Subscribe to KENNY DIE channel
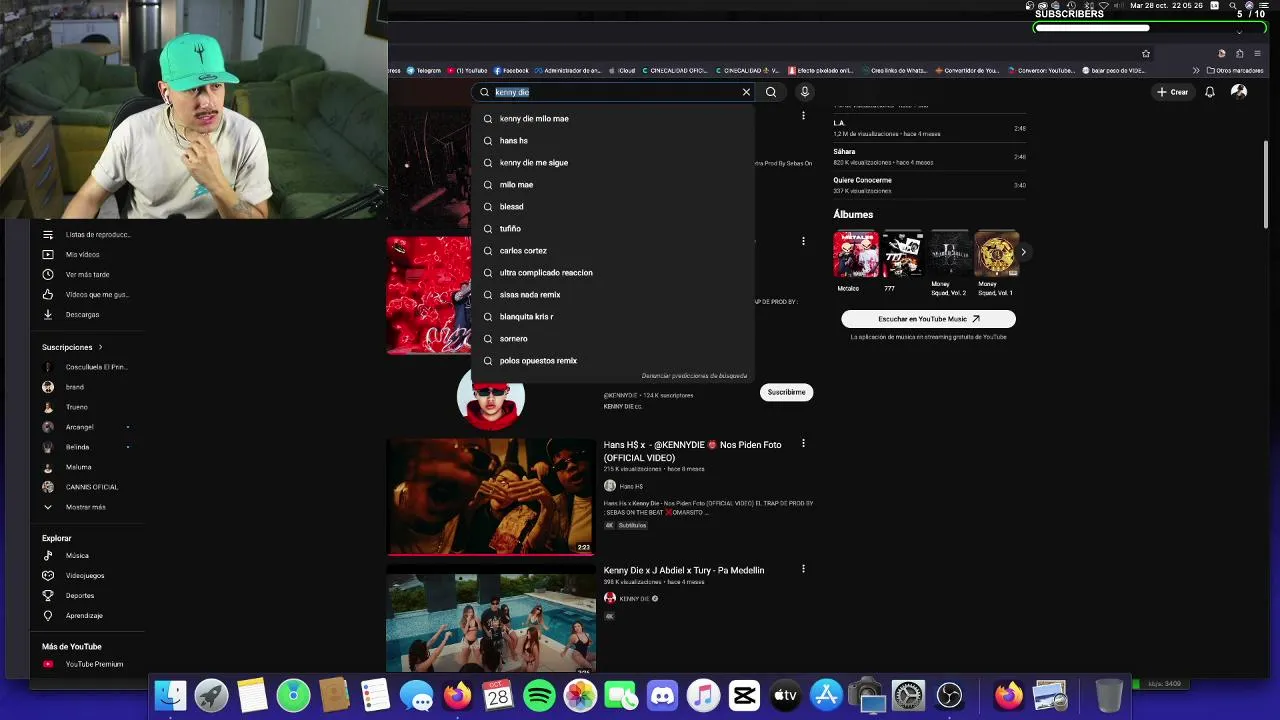The height and width of the screenshot is (720, 1280). tap(786, 392)
